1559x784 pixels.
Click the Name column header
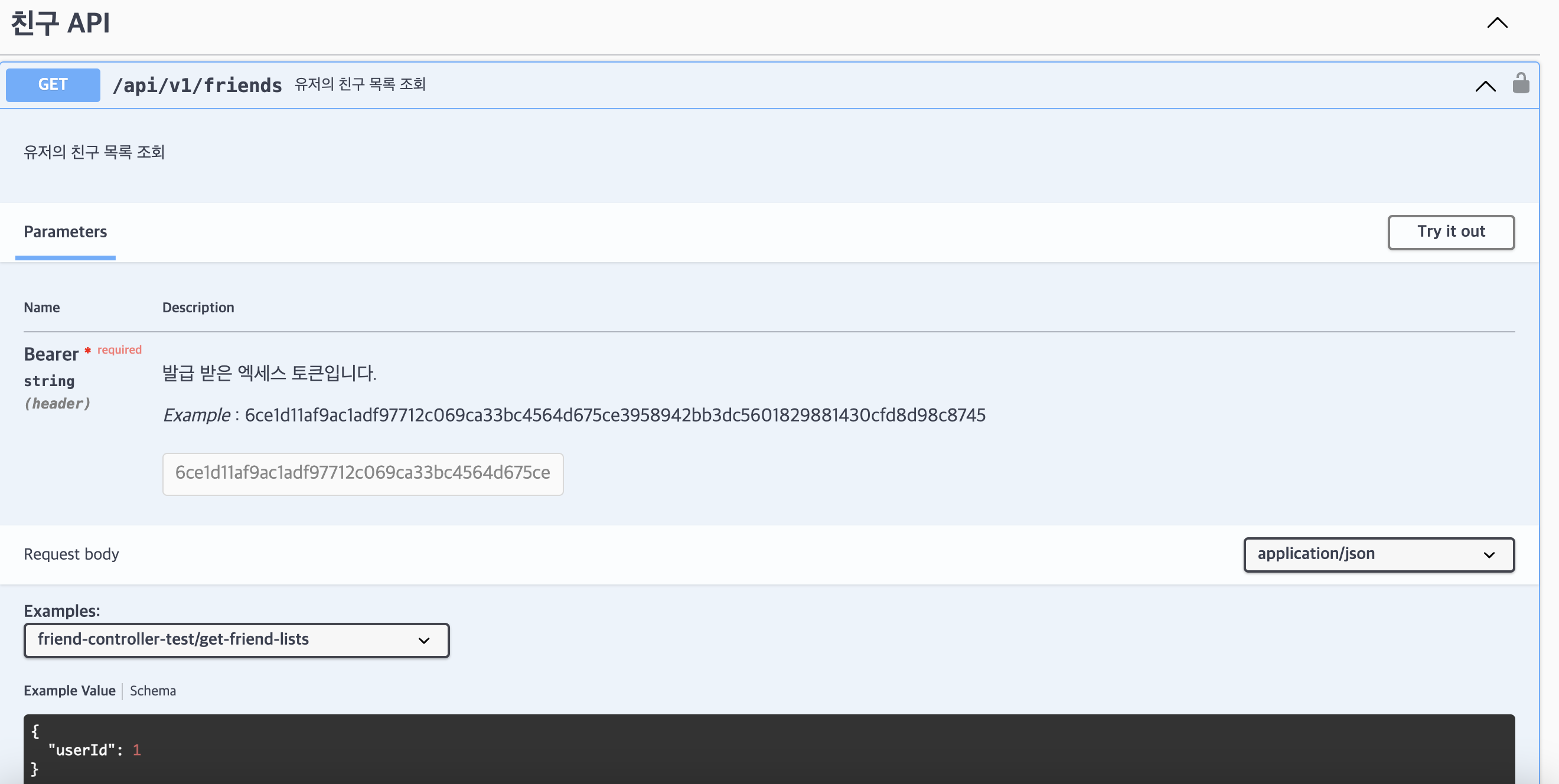coord(42,308)
